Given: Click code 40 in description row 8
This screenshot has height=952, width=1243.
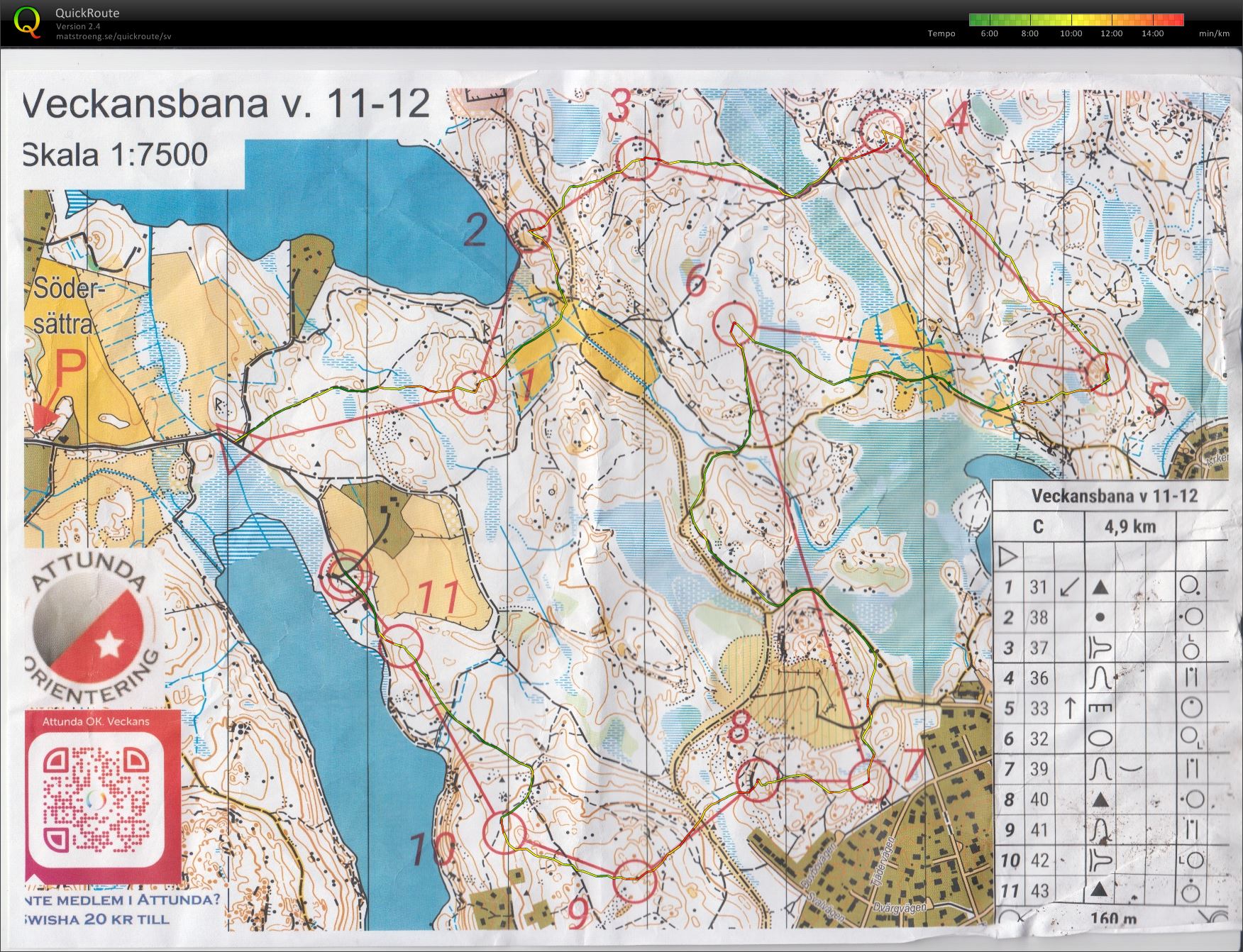Looking at the screenshot, I should tap(1039, 799).
